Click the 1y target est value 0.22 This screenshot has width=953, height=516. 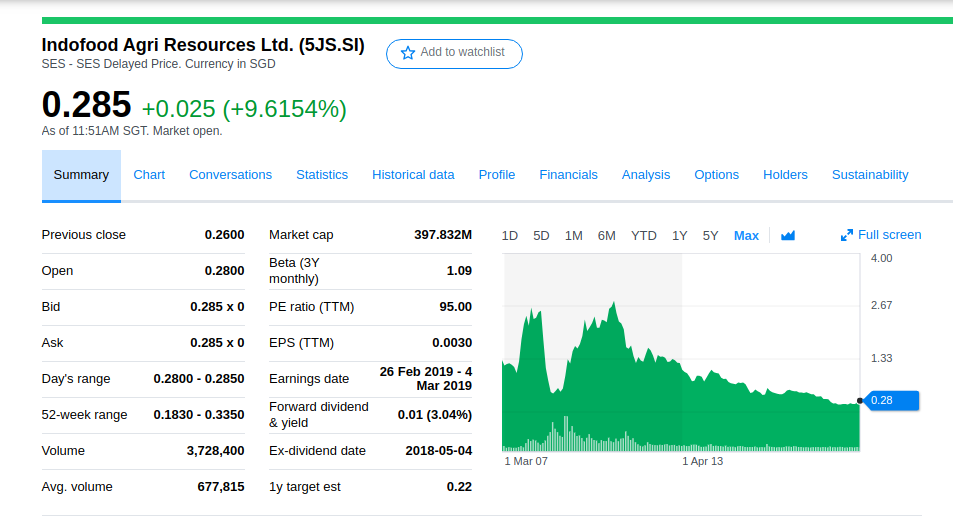(x=459, y=487)
